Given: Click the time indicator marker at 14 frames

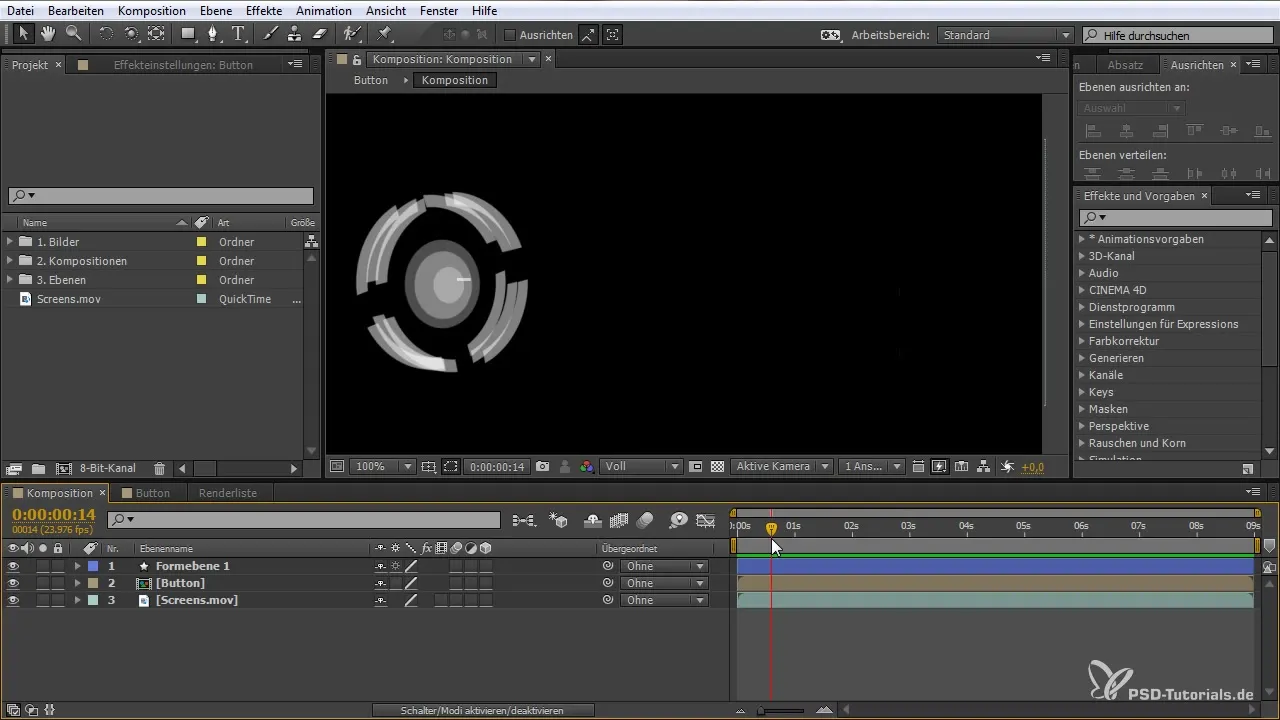Looking at the screenshot, I should [771, 527].
